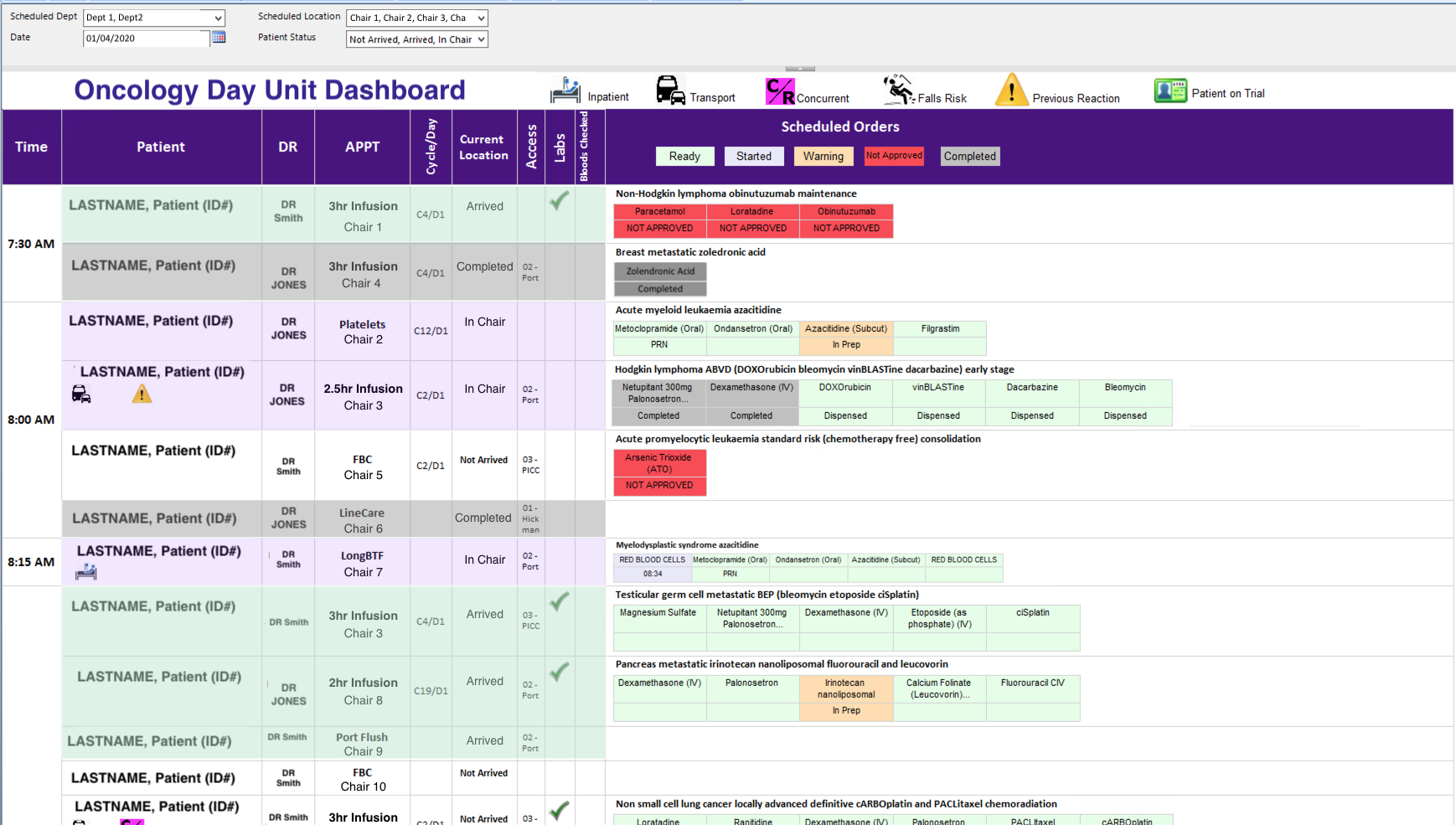Open the Scheduled Dept dropdown
Screen dimensions: 1456x825
coord(218,18)
